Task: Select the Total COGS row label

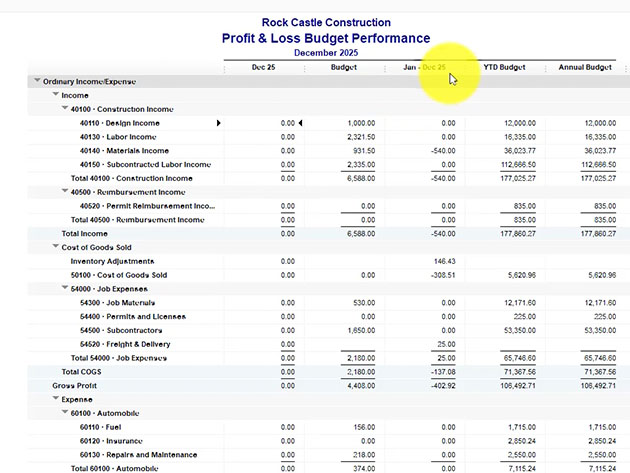Action: [82, 372]
